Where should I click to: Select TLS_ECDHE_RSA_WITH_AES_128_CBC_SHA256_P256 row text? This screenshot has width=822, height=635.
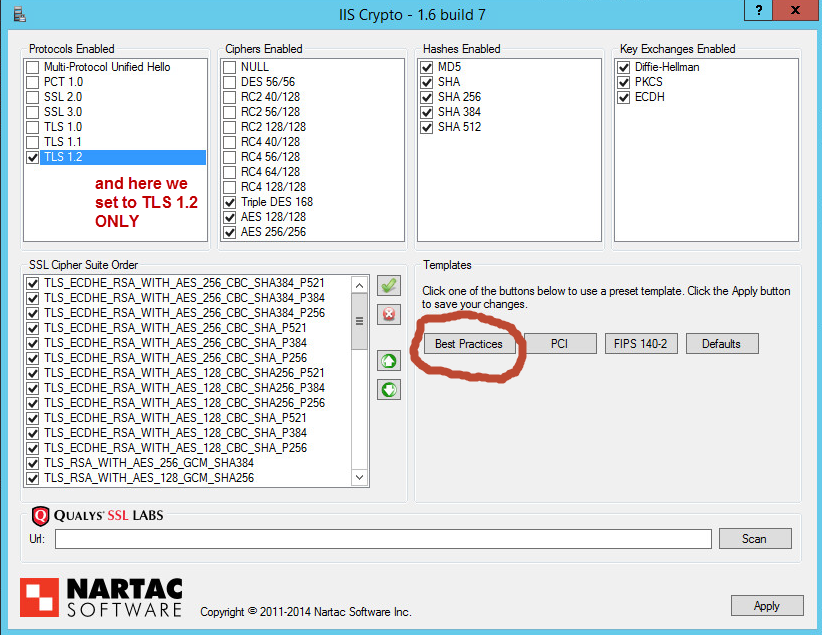tap(185, 403)
